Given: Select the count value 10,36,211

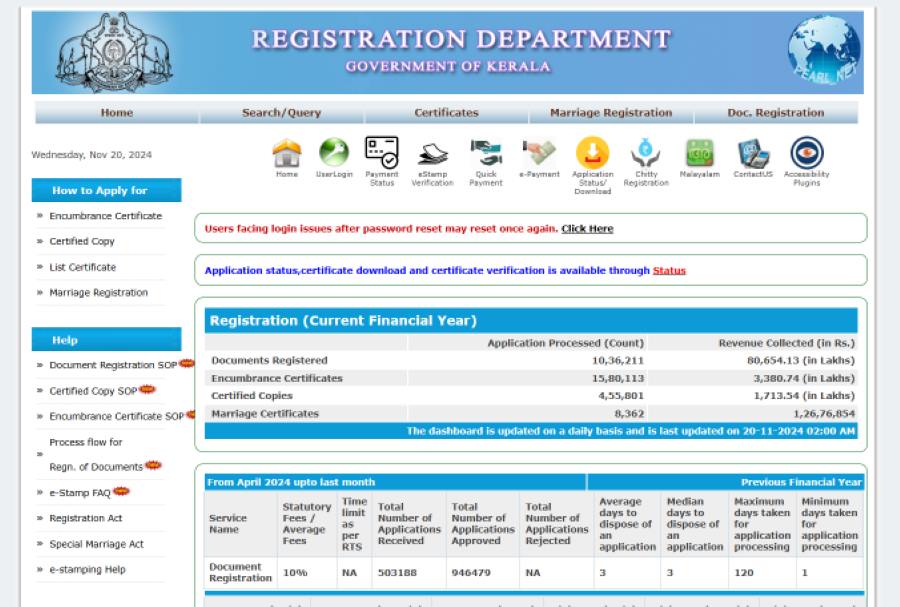Looking at the screenshot, I should (618, 360).
